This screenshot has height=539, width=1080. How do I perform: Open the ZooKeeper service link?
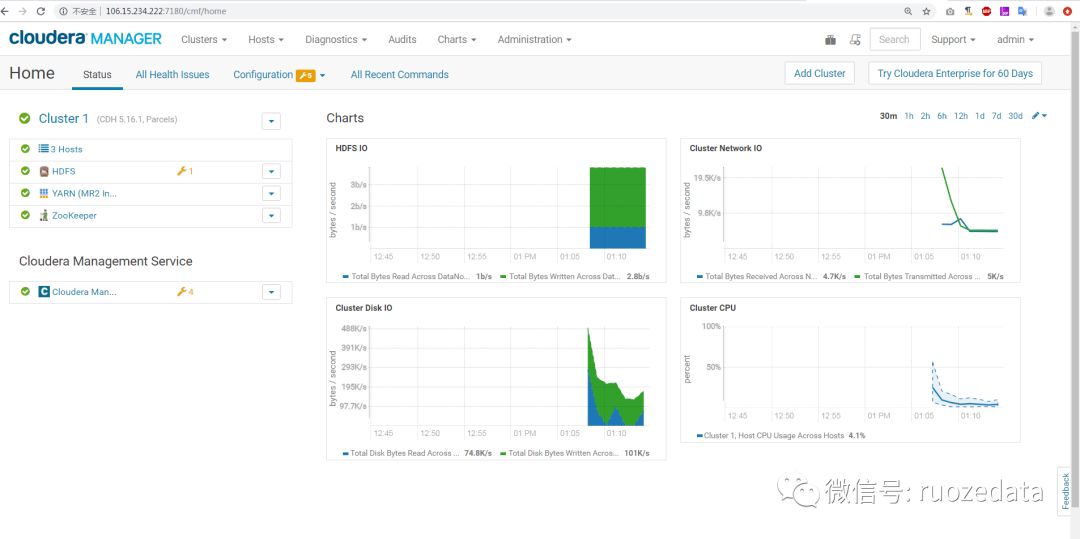pyautogui.click(x=74, y=215)
